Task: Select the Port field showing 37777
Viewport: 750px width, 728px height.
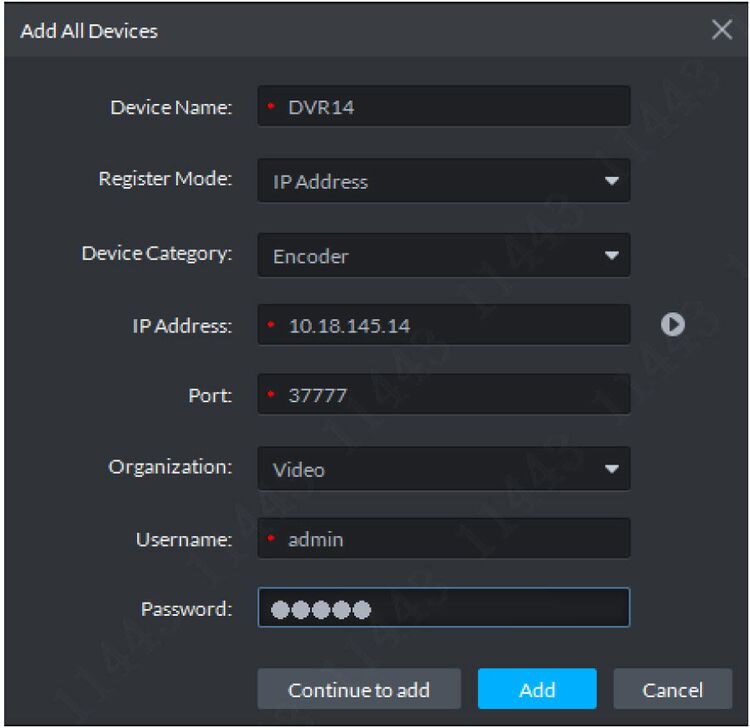Action: 450,396
